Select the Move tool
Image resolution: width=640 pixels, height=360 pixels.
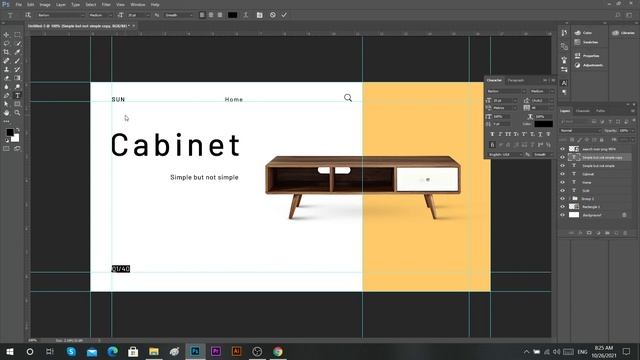point(6,35)
